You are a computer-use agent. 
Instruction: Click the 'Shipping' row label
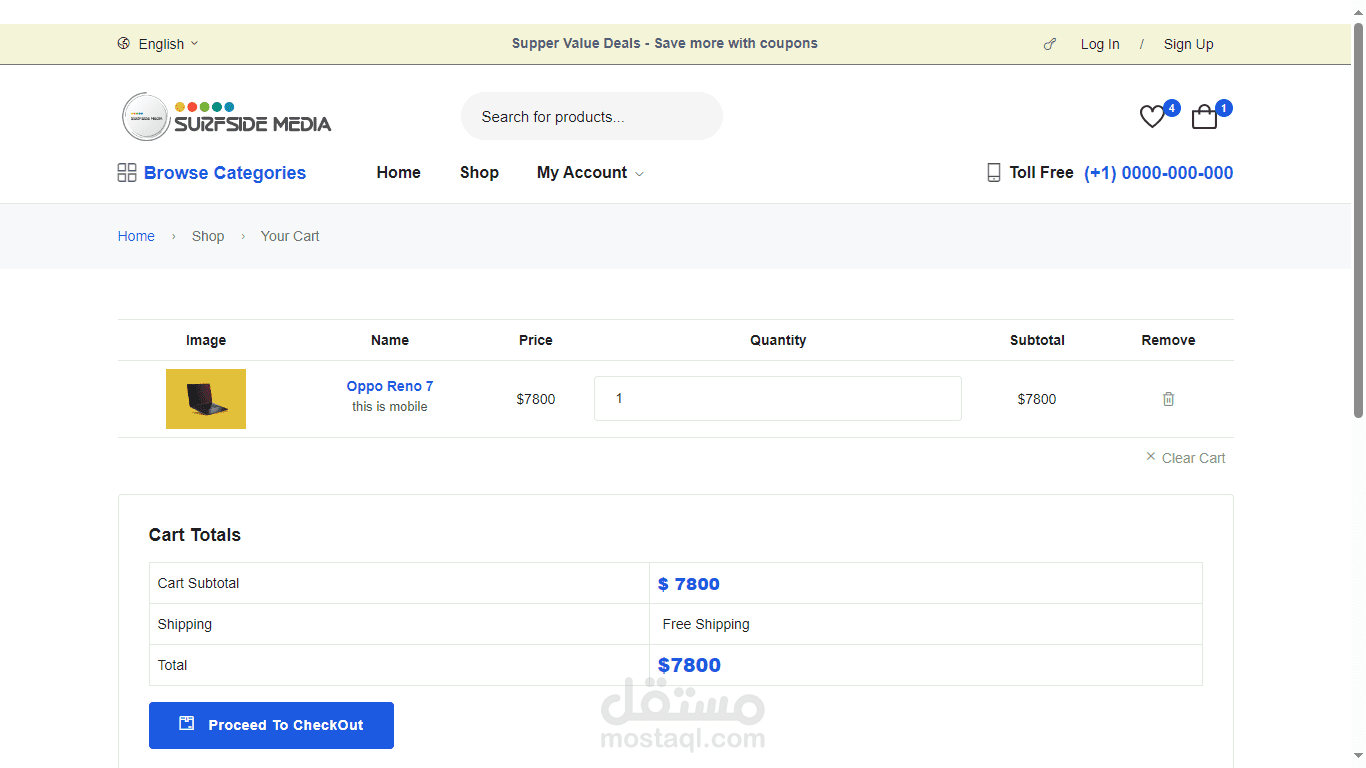(x=185, y=624)
